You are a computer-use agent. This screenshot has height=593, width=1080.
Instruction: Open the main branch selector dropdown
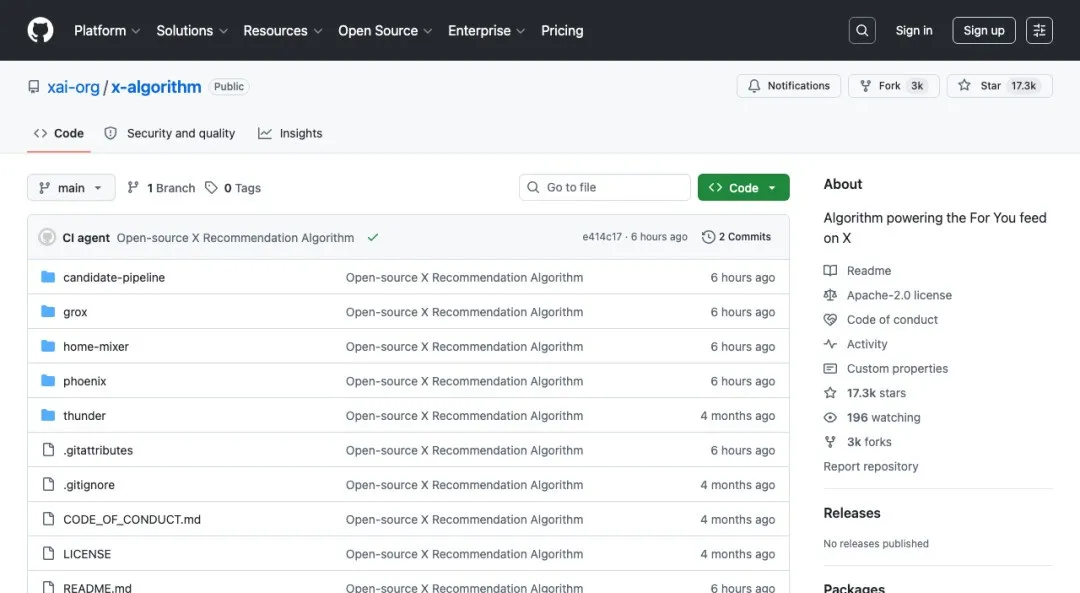(x=71, y=187)
